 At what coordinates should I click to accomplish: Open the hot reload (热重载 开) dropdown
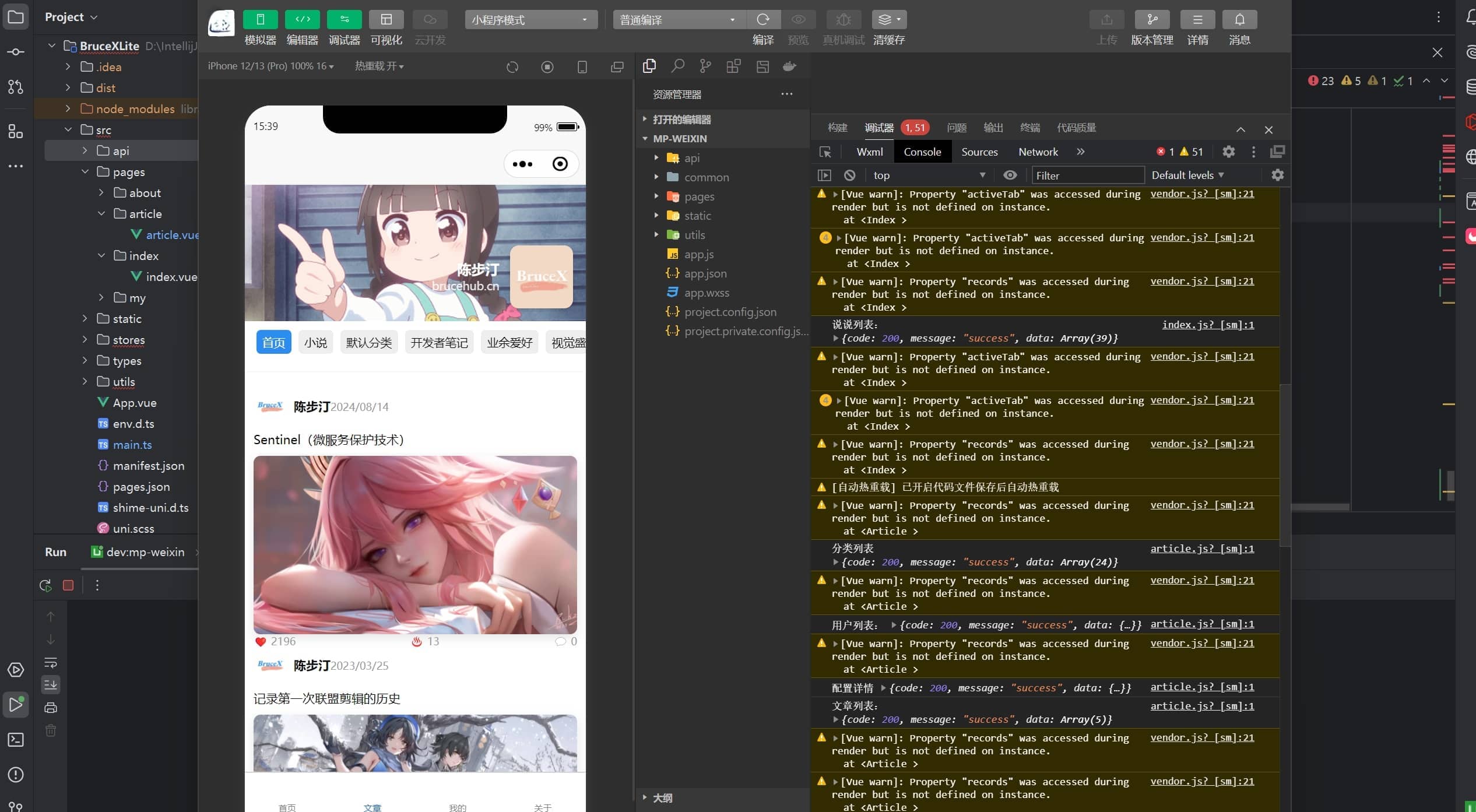click(x=379, y=66)
